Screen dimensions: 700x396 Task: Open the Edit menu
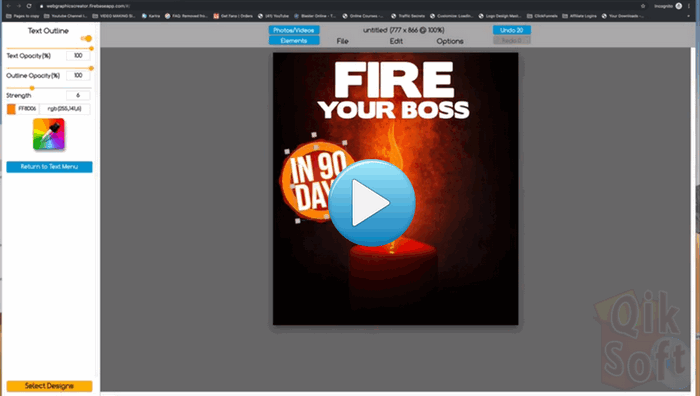pyautogui.click(x=396, y=41)
